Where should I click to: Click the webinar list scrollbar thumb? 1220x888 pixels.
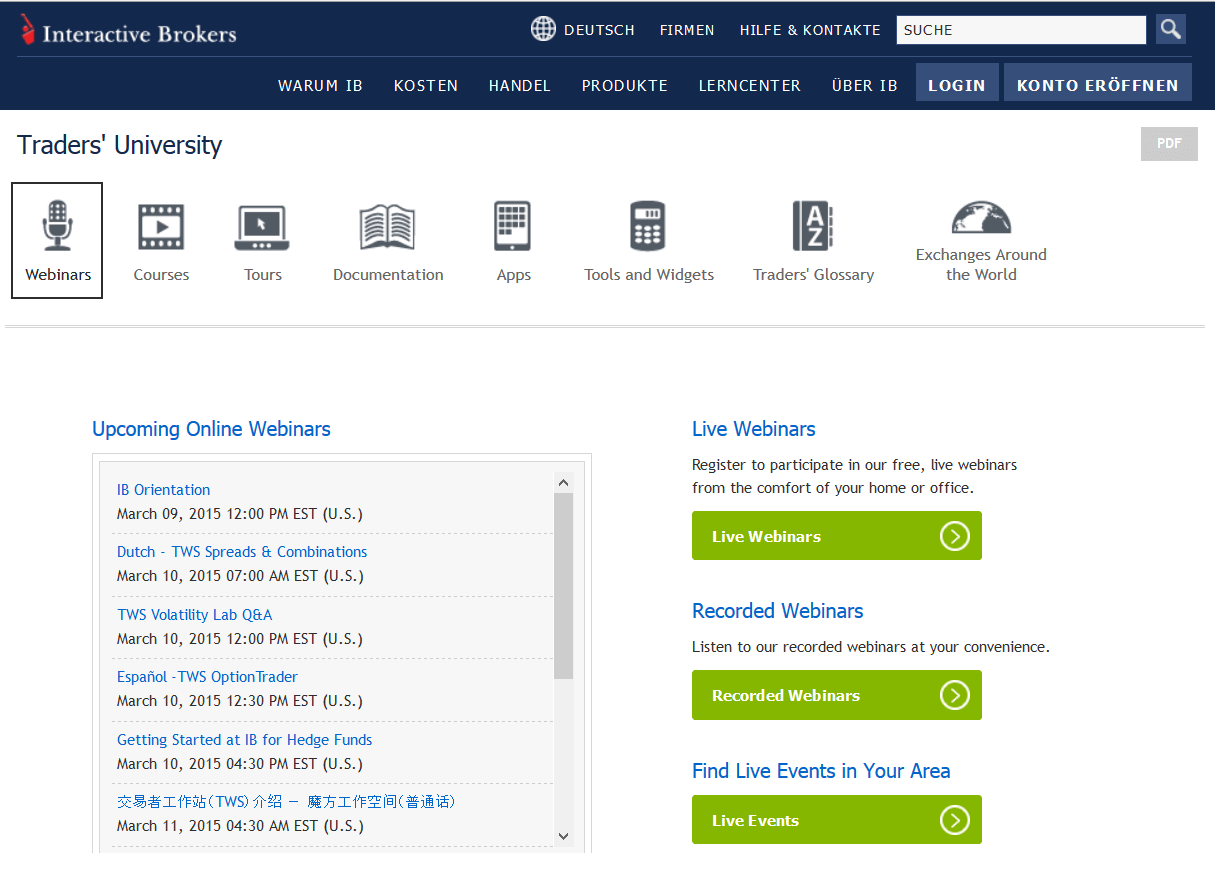563,586
